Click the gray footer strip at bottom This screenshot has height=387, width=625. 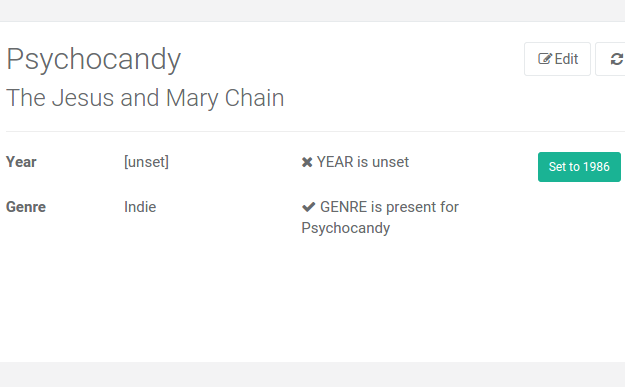coord(312,374)
